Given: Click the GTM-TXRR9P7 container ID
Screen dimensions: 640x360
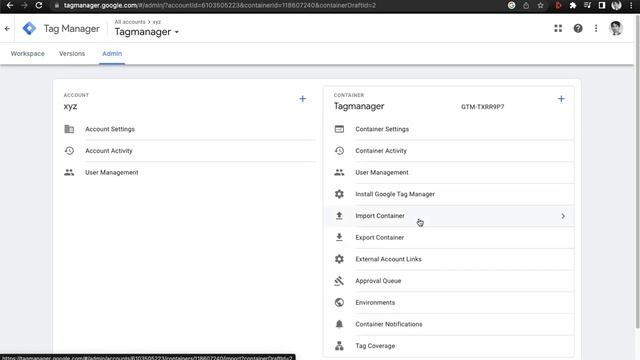Looking at the screenshot, I should click(482, 107).
